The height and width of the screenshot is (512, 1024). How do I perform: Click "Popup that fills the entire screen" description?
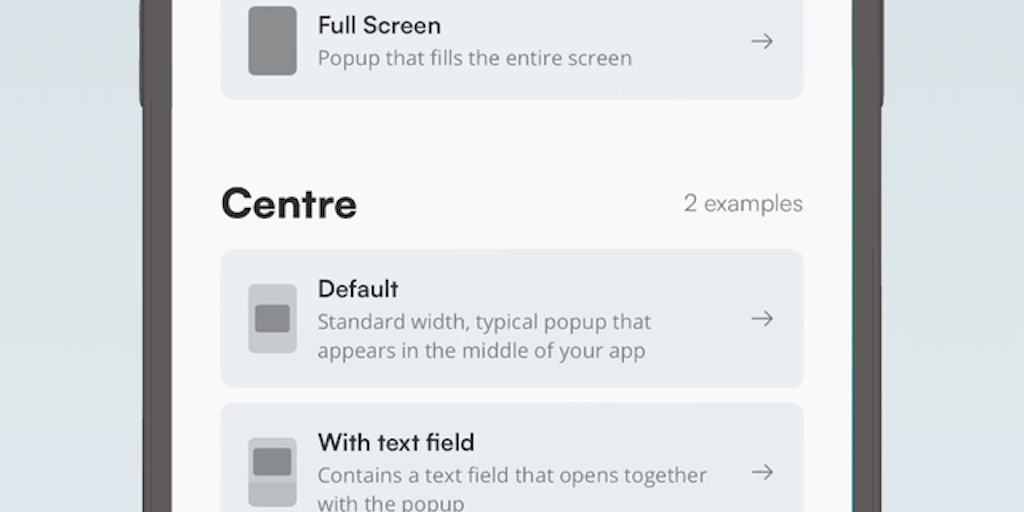474,58
